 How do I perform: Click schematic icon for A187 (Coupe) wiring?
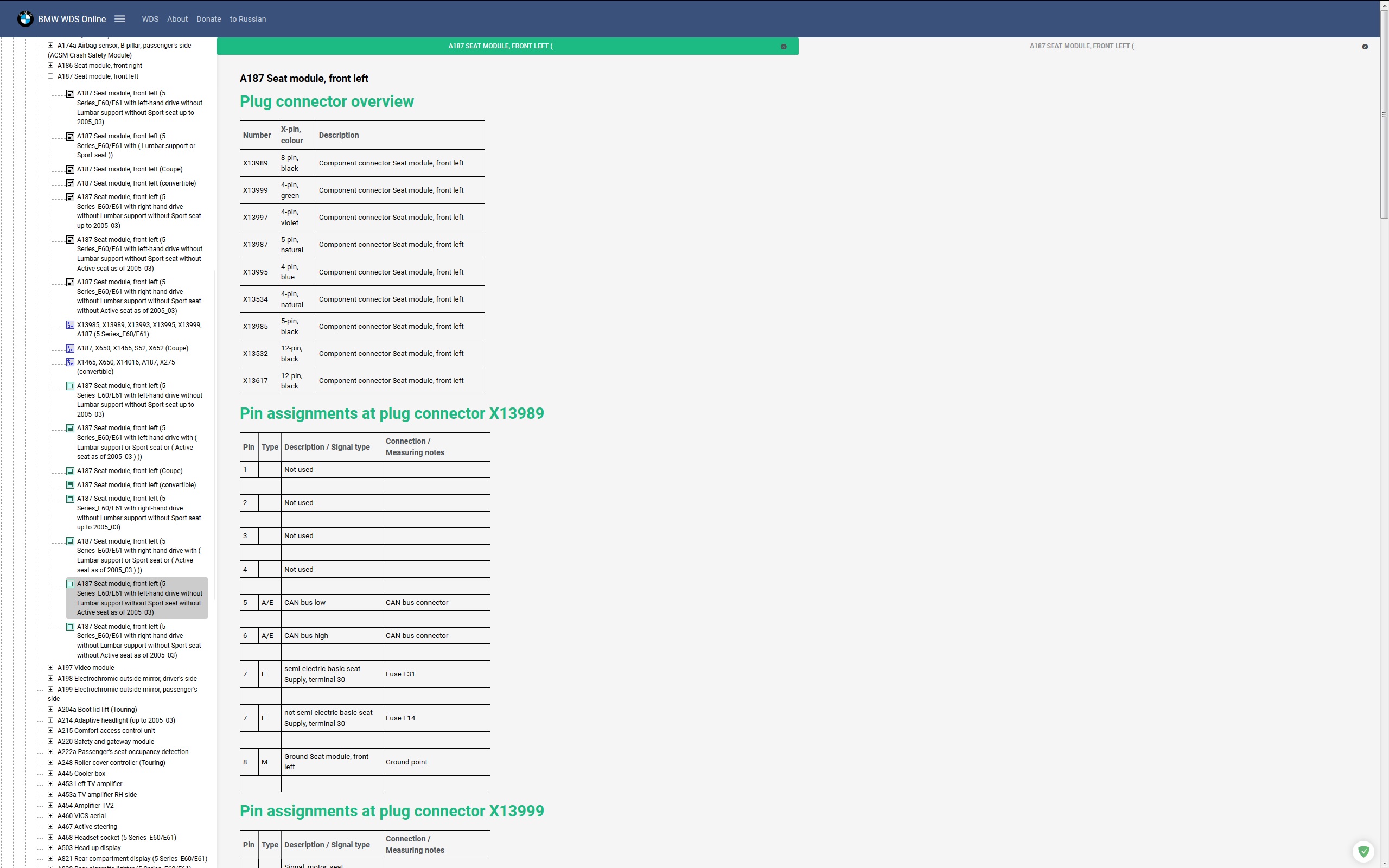(x=70, y=169)
